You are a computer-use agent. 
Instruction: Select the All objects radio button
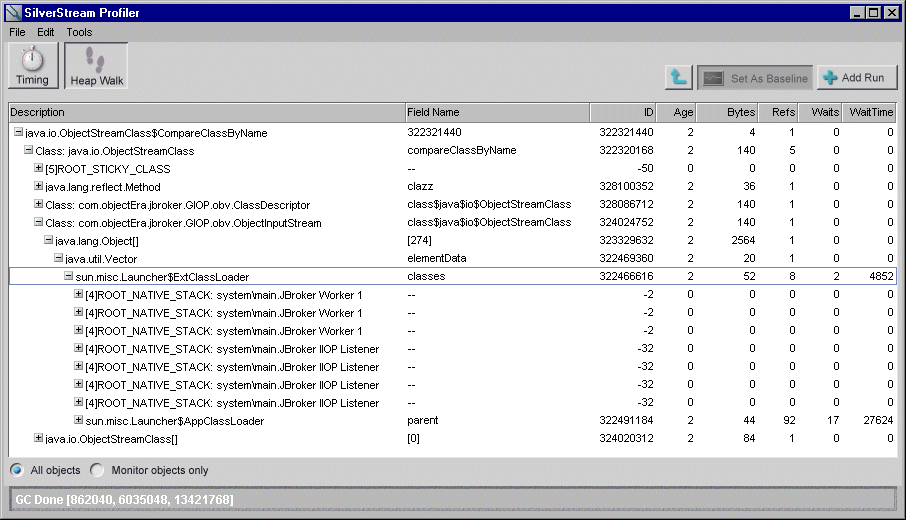click(x=17, y=470)
